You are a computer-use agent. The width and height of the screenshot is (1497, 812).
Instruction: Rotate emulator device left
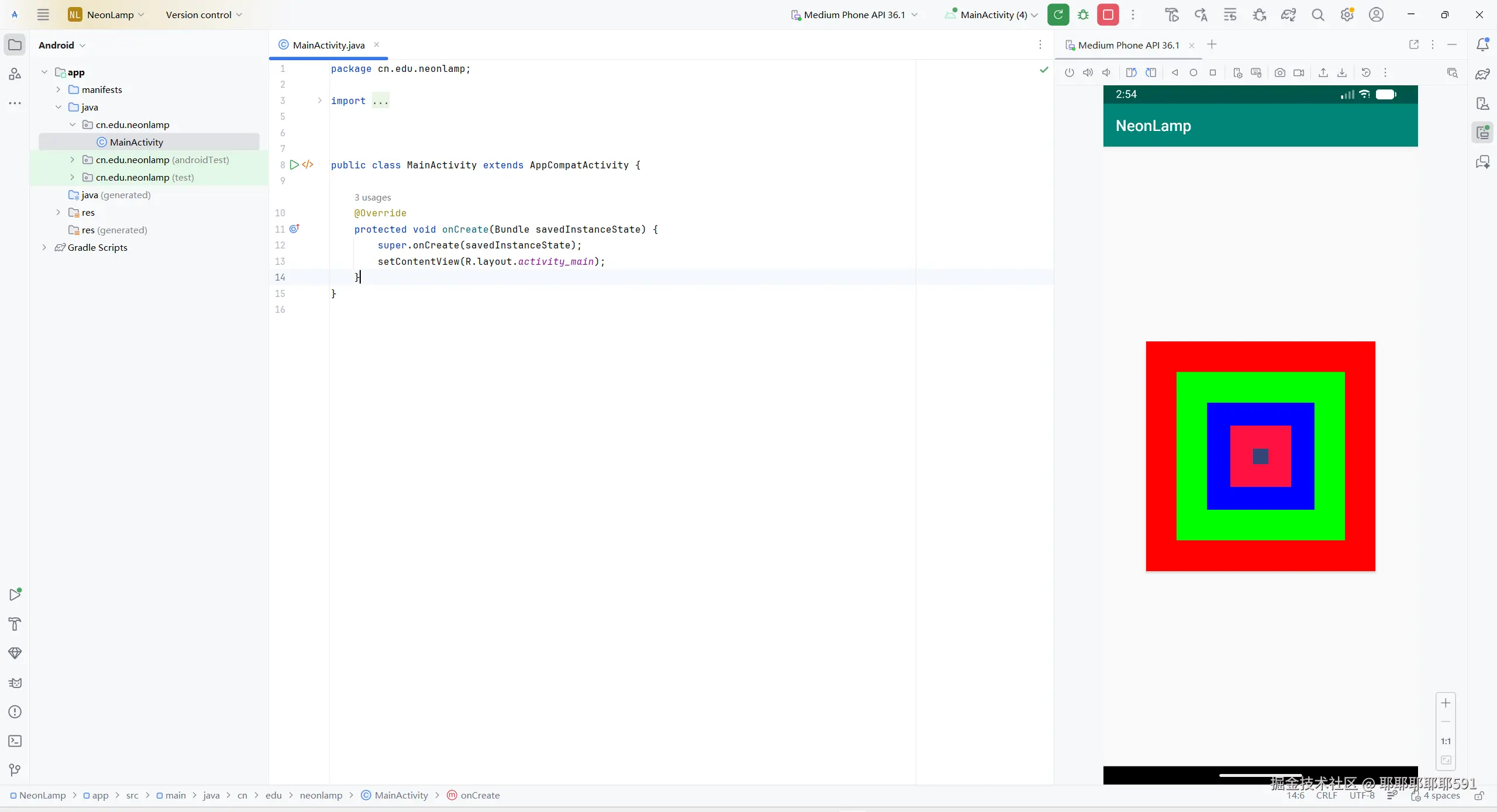[1131, 72]
